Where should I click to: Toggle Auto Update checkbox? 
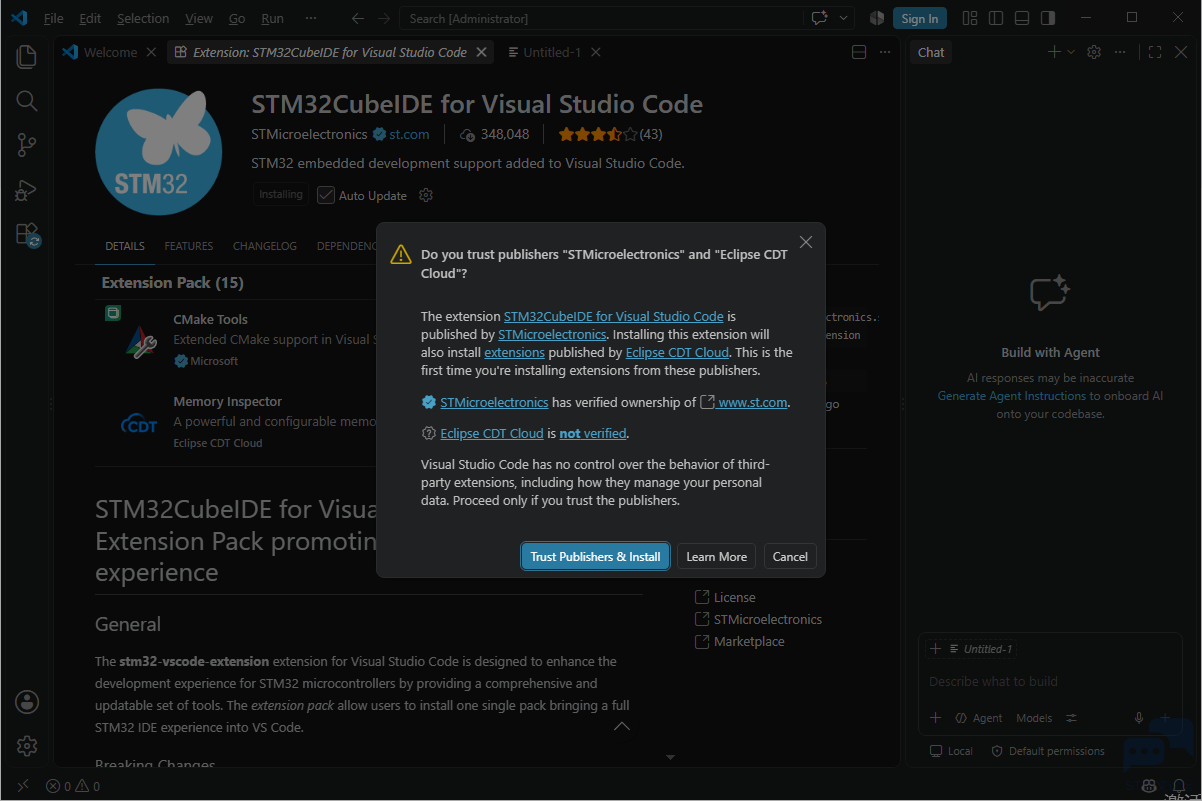pos(326,195)
